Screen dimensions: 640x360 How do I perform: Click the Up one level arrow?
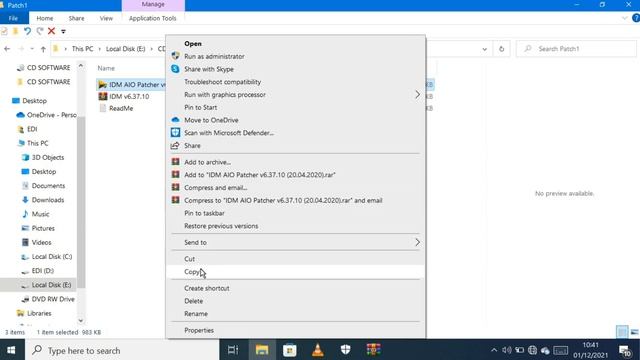[x=43, y=49]
